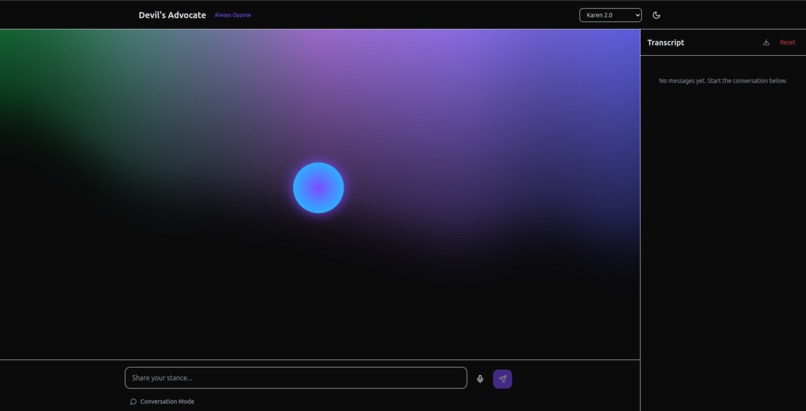Toggle Conversation Mode below the input
The image size is (806, 411).
pos(162,402)
